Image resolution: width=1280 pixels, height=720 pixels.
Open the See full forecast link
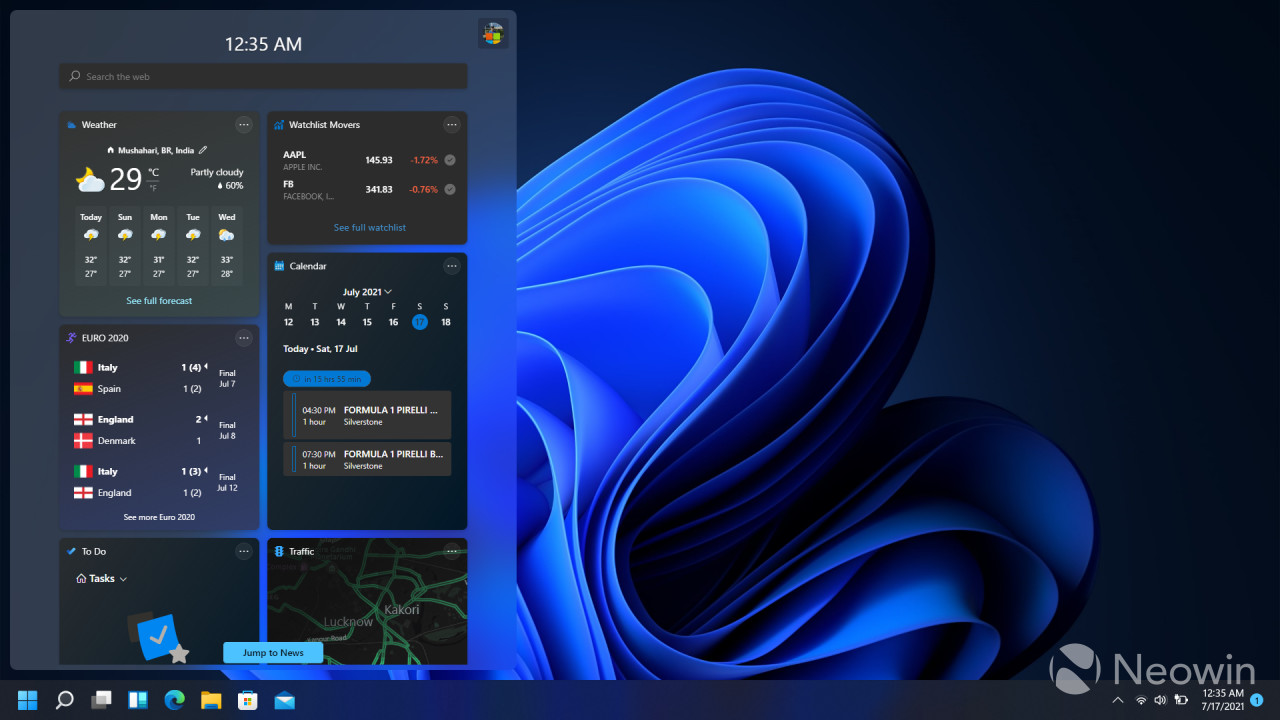[159, 301]
